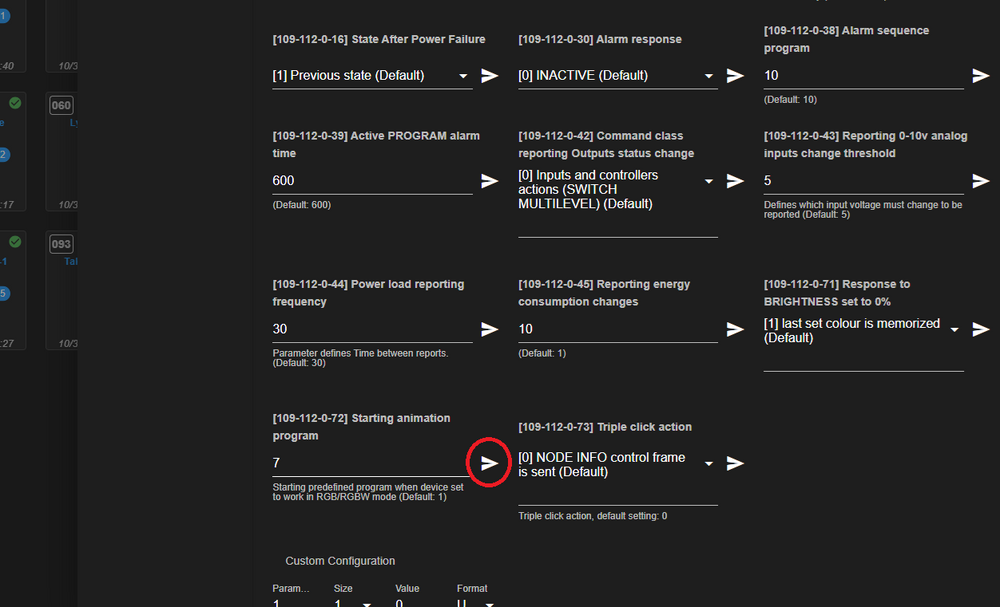1000x607 pixels.
Task: Click the '[109-112-0-30] Alarm response' label
Action: [599, 40]
